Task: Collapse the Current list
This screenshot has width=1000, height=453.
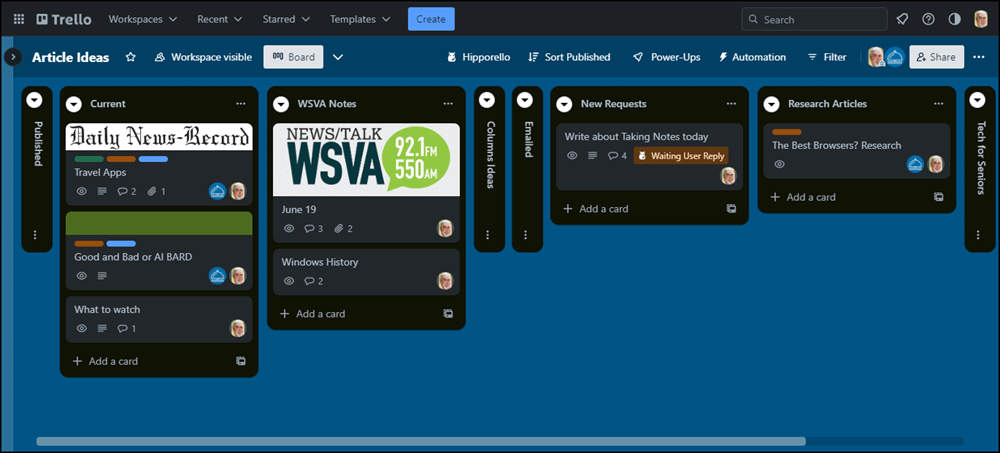Action: [x=75, y=104]
